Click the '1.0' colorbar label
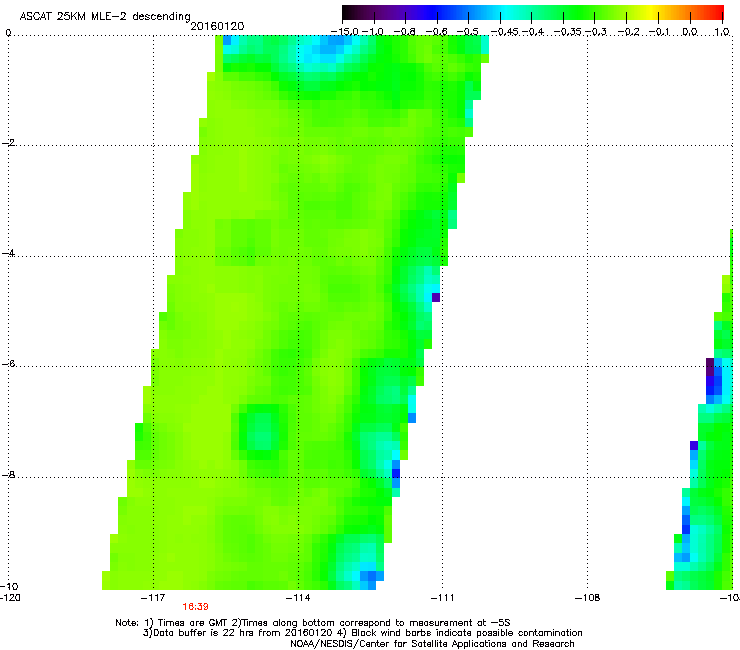The width and height of the screenshot is (740, 650). [x=722, y=32]
